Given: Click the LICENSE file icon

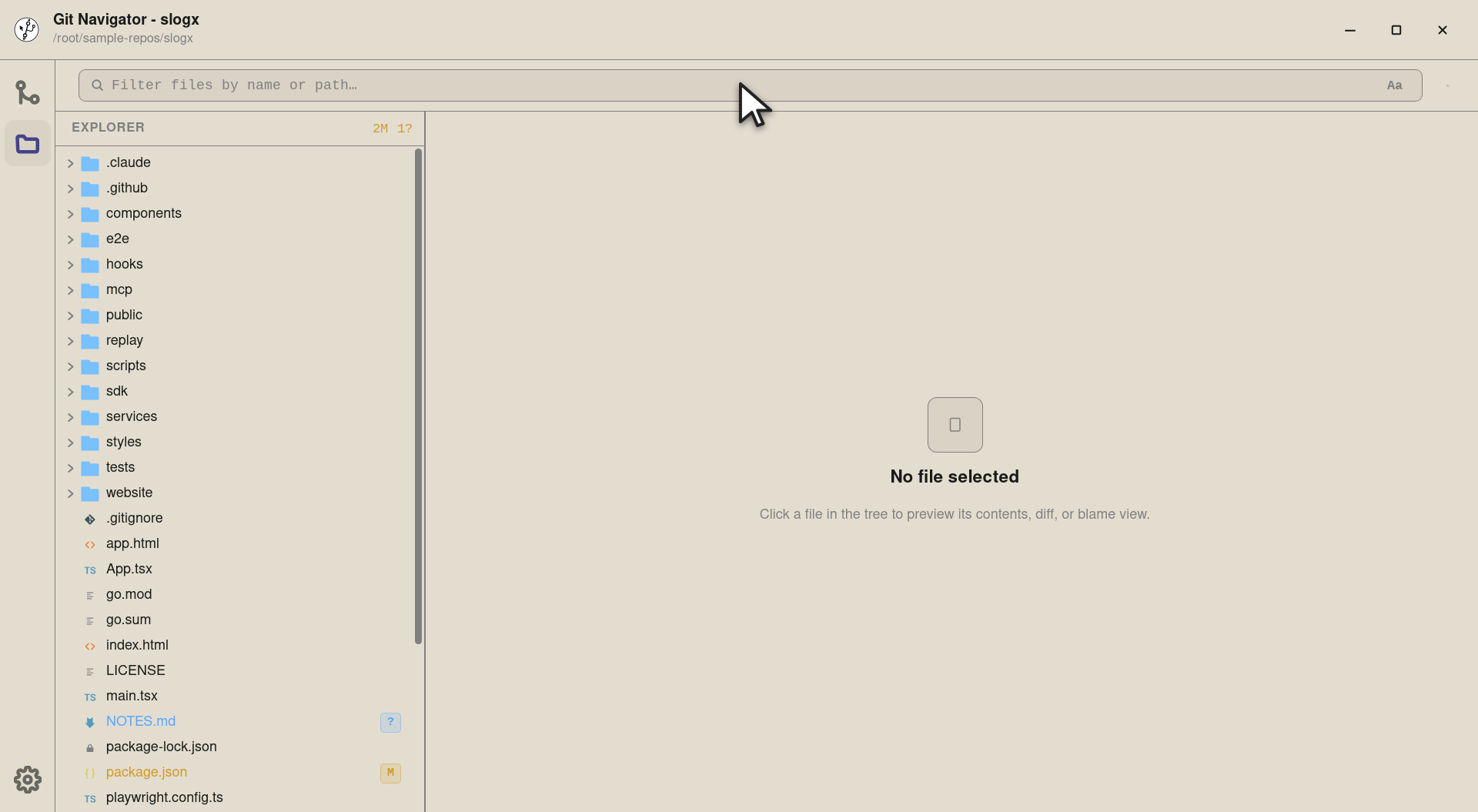Looking at the screenshot, I should [x=90, y=671].
